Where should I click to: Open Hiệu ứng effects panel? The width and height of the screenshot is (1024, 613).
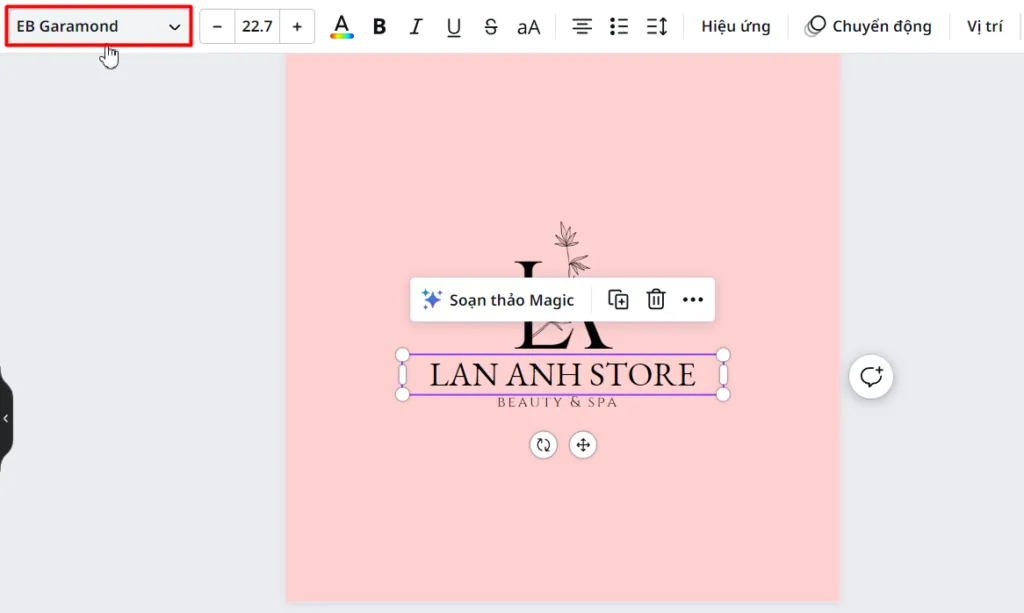[736, 27]
